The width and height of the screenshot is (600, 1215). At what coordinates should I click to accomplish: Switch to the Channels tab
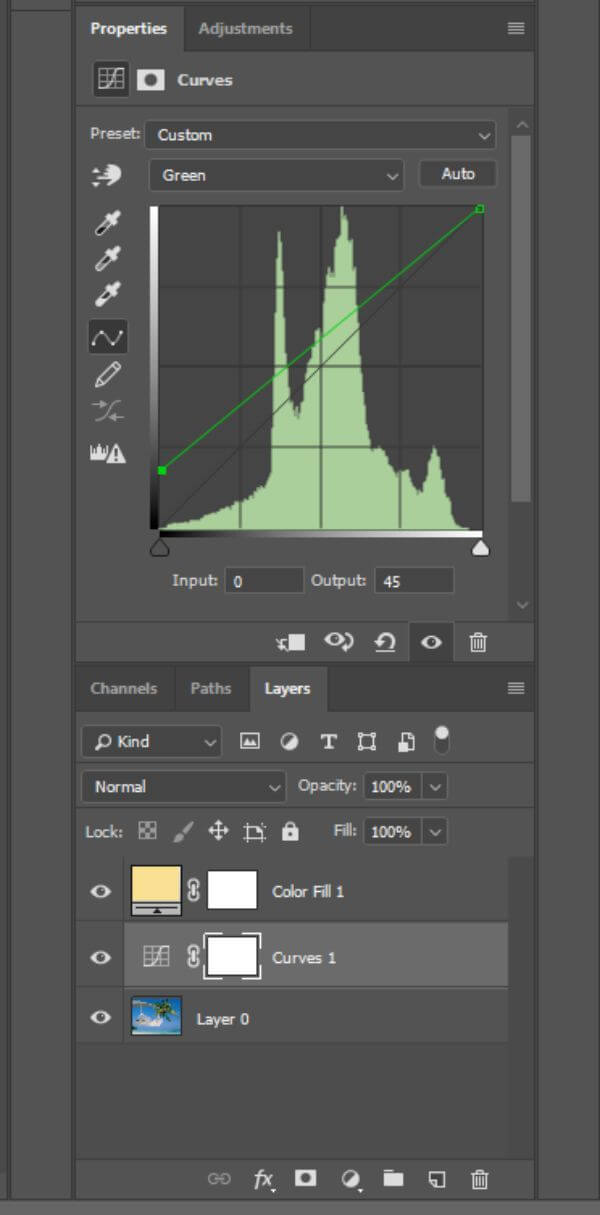click(123, 688)
